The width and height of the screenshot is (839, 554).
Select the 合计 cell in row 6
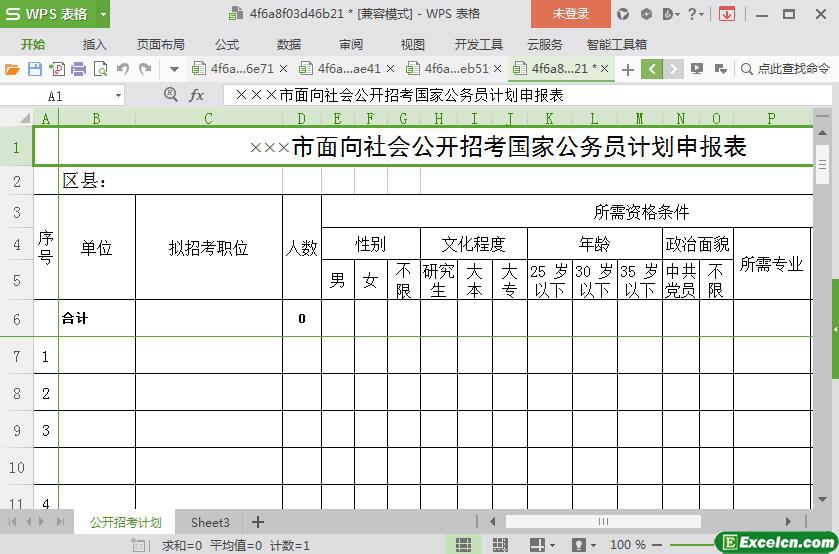click(96, 318)
